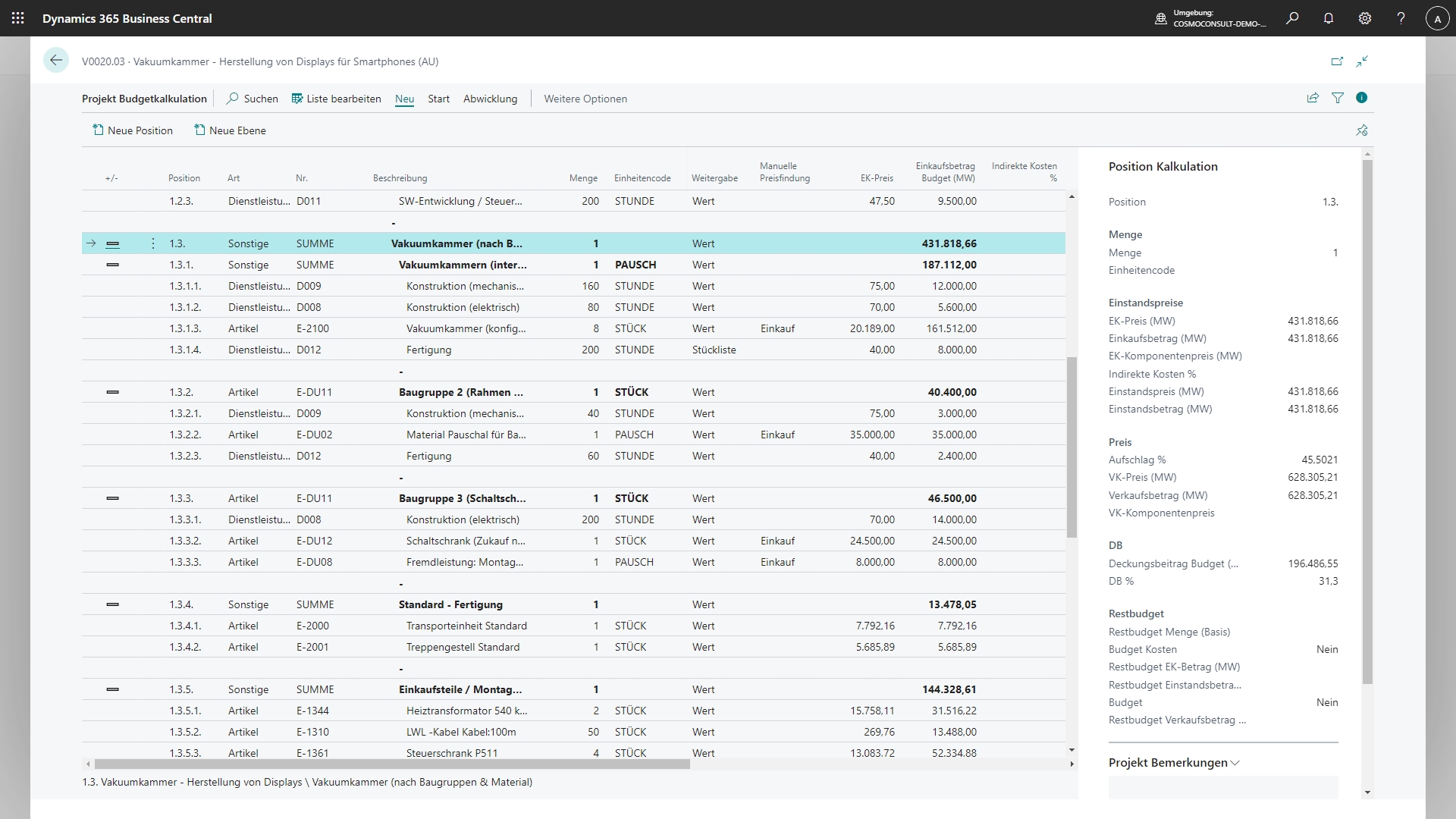Collapse row 1.3.1. Vakuumkammern level

point(113,265)
